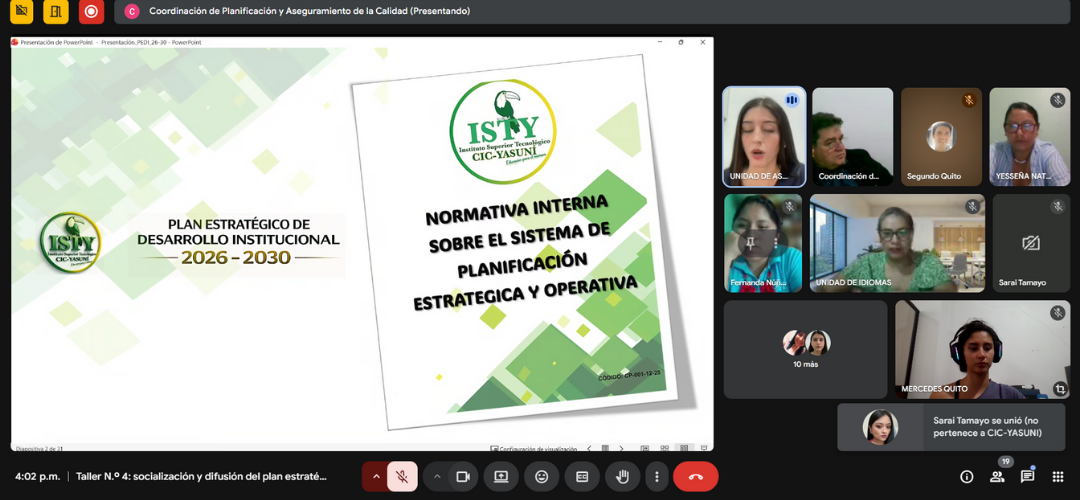Leave the call with red hang-up button
Screen dimensions: 1080x500
(x=696, y=477)
